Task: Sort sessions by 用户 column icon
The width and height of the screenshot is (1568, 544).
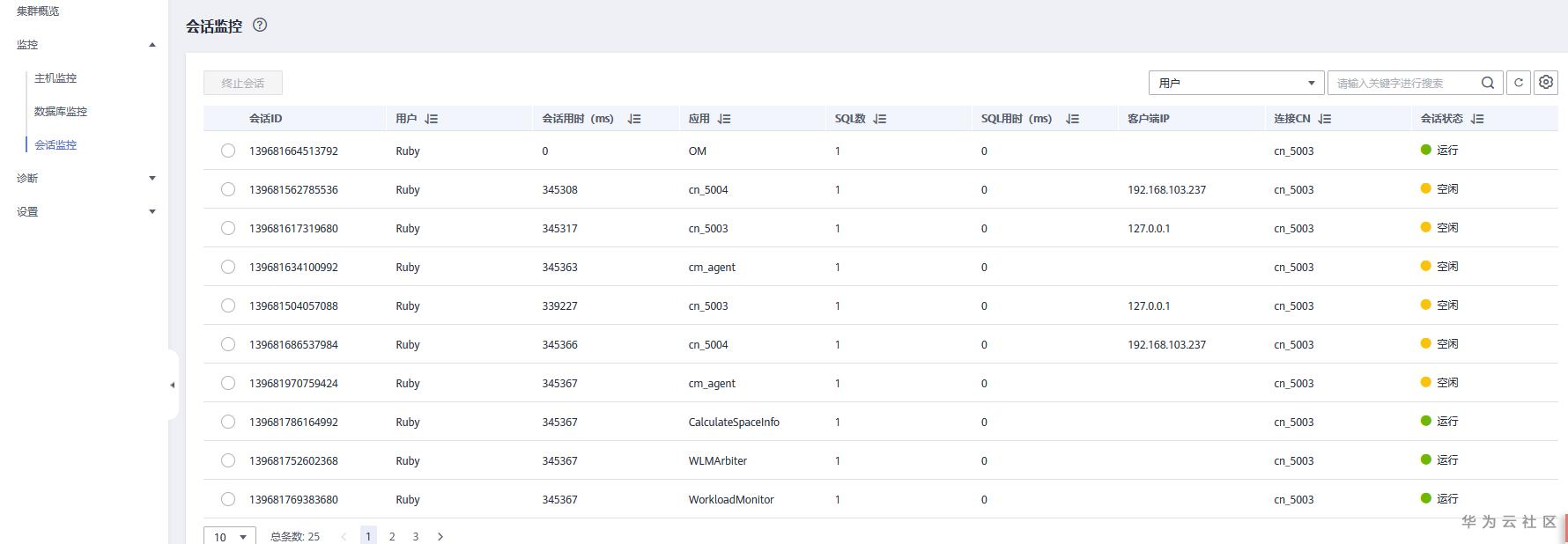Action: point(431,119)
